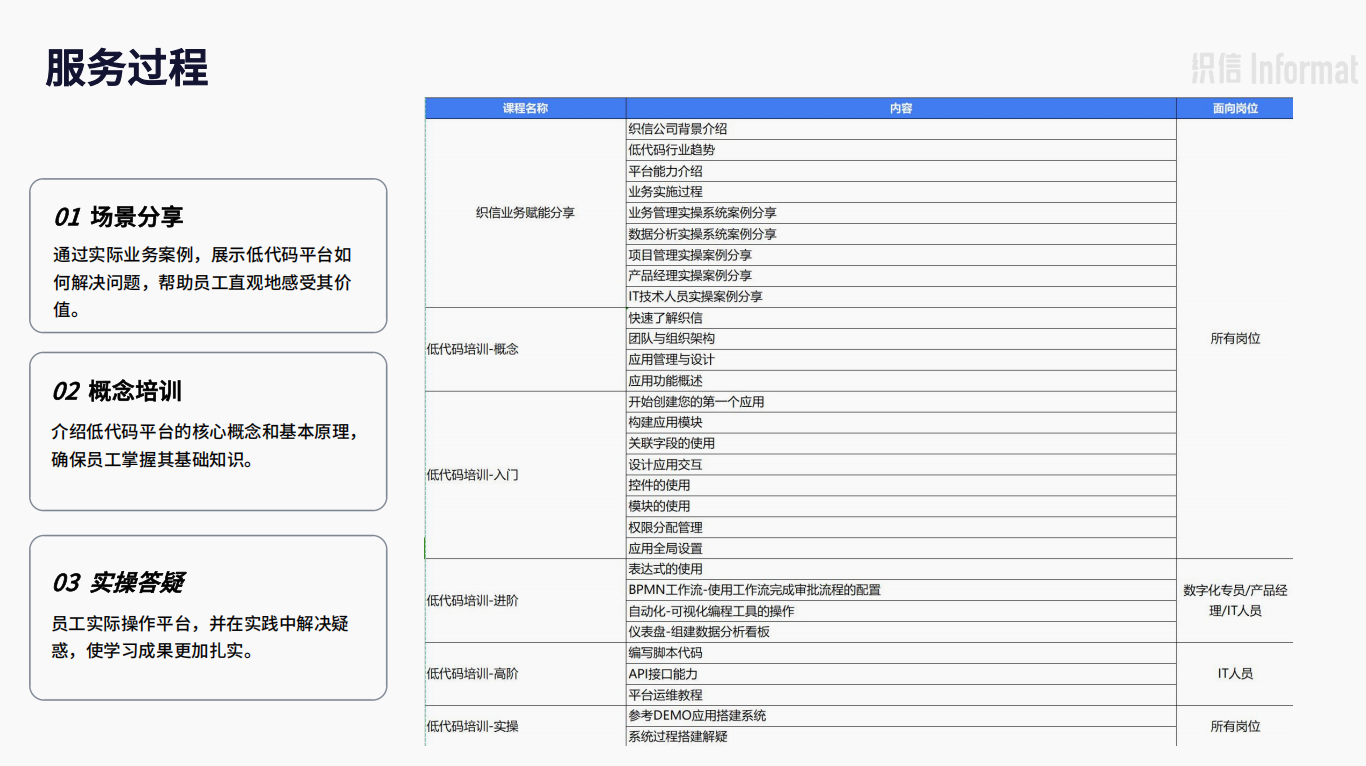Click the slide title "服务过程"
The width and height of the screenshot is (1366, 766).
click(127, 68)
